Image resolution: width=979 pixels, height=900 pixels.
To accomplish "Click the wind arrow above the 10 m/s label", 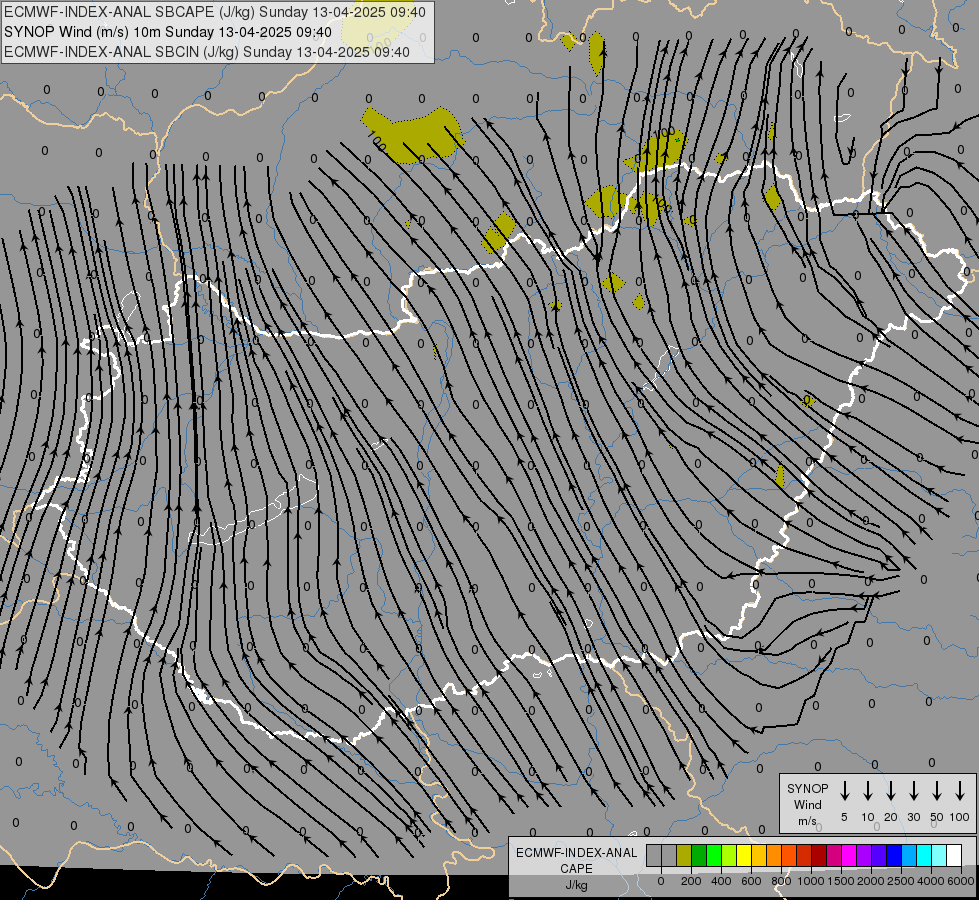I will click(x=867, y=791).
